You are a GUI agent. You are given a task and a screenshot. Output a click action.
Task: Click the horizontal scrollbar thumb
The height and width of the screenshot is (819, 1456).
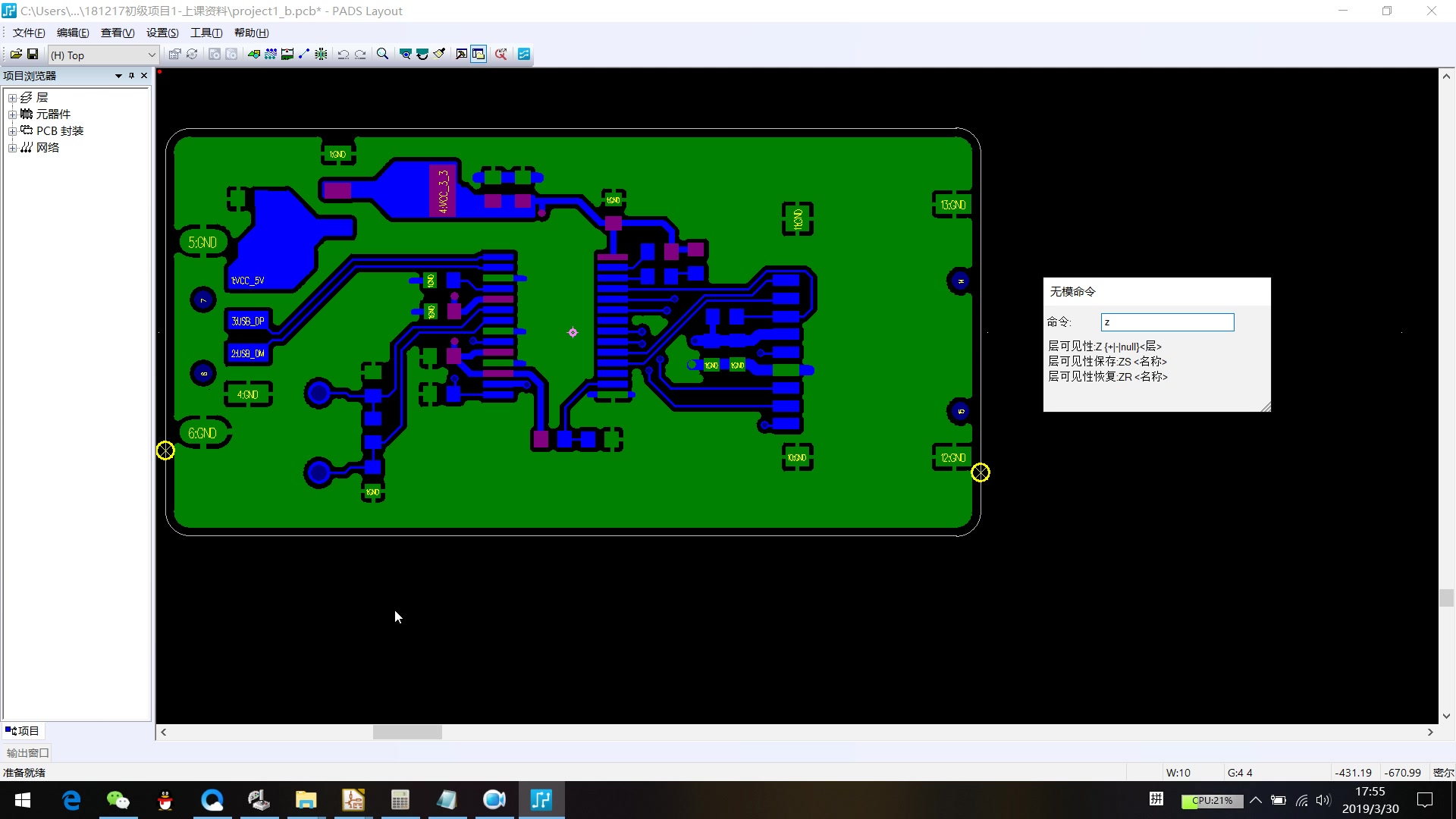pos(407,733)
